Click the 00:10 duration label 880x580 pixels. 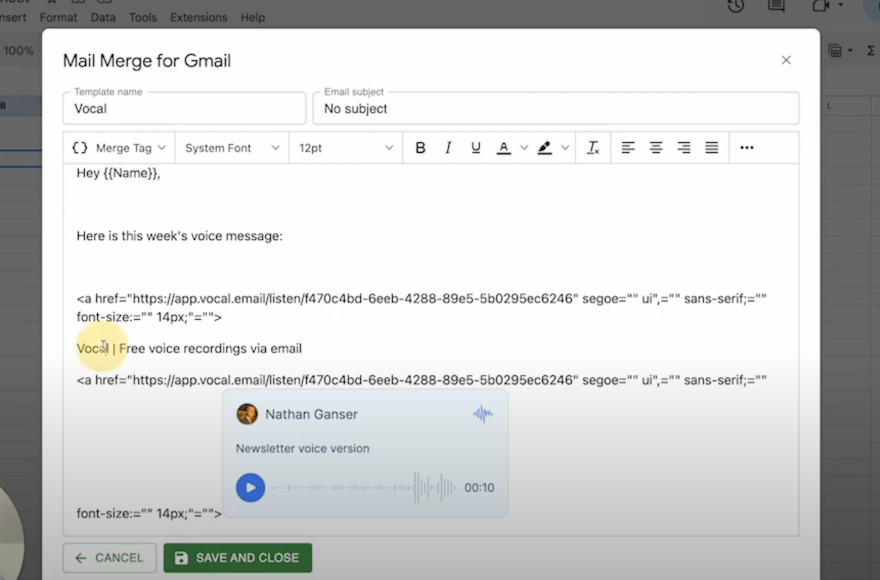click(479, 487)
